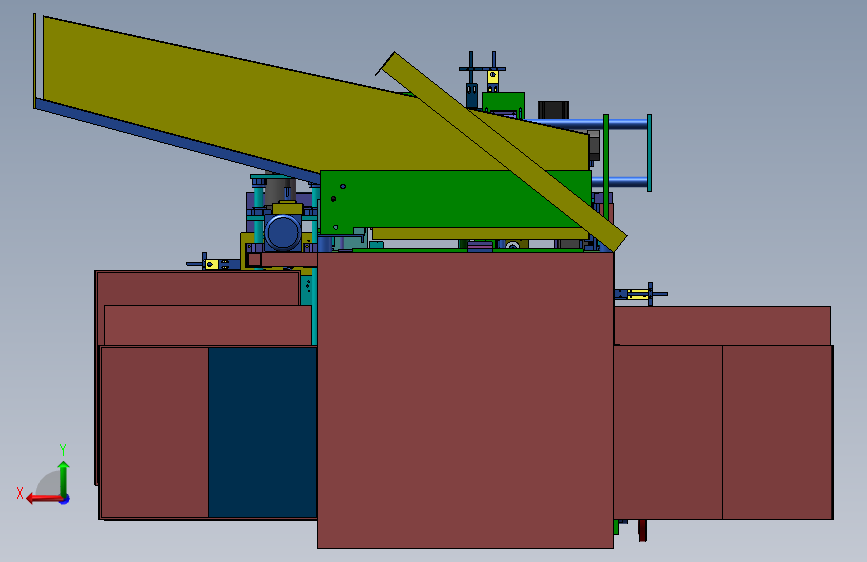Select the black motor block at the top
Image resolution: width=867 pixels, height=562 pixels.
click(553, 110)
